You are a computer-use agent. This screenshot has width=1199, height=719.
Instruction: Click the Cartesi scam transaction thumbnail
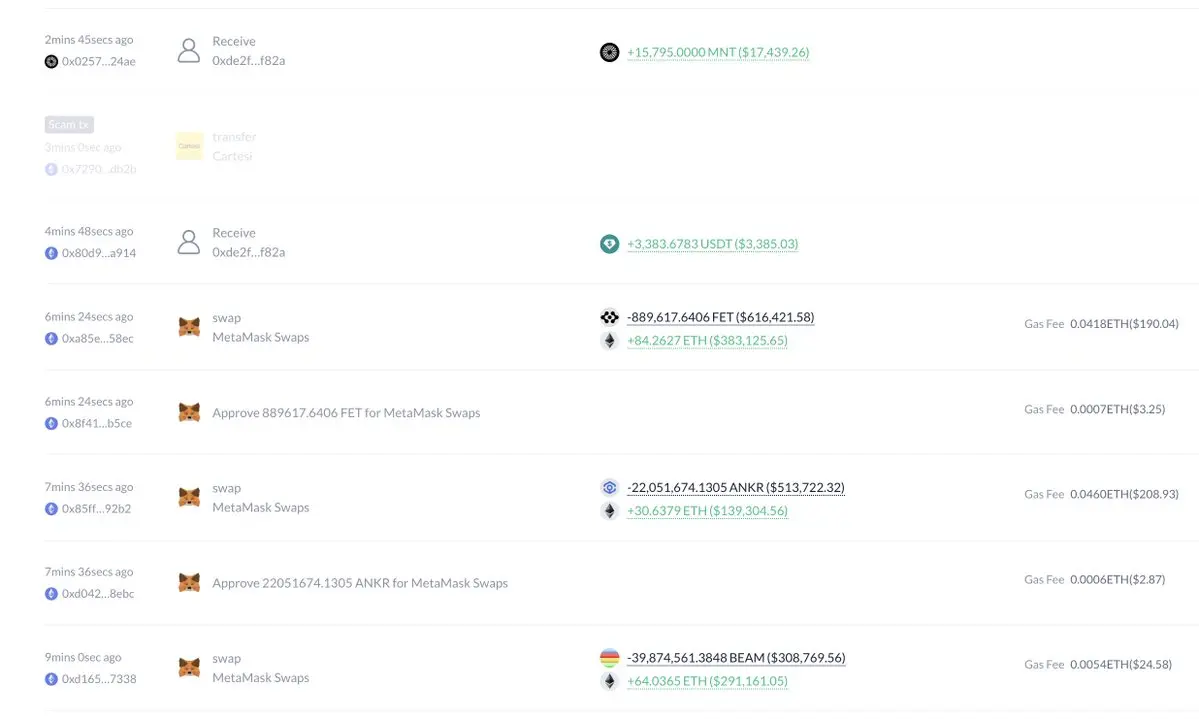click(189, 146)
